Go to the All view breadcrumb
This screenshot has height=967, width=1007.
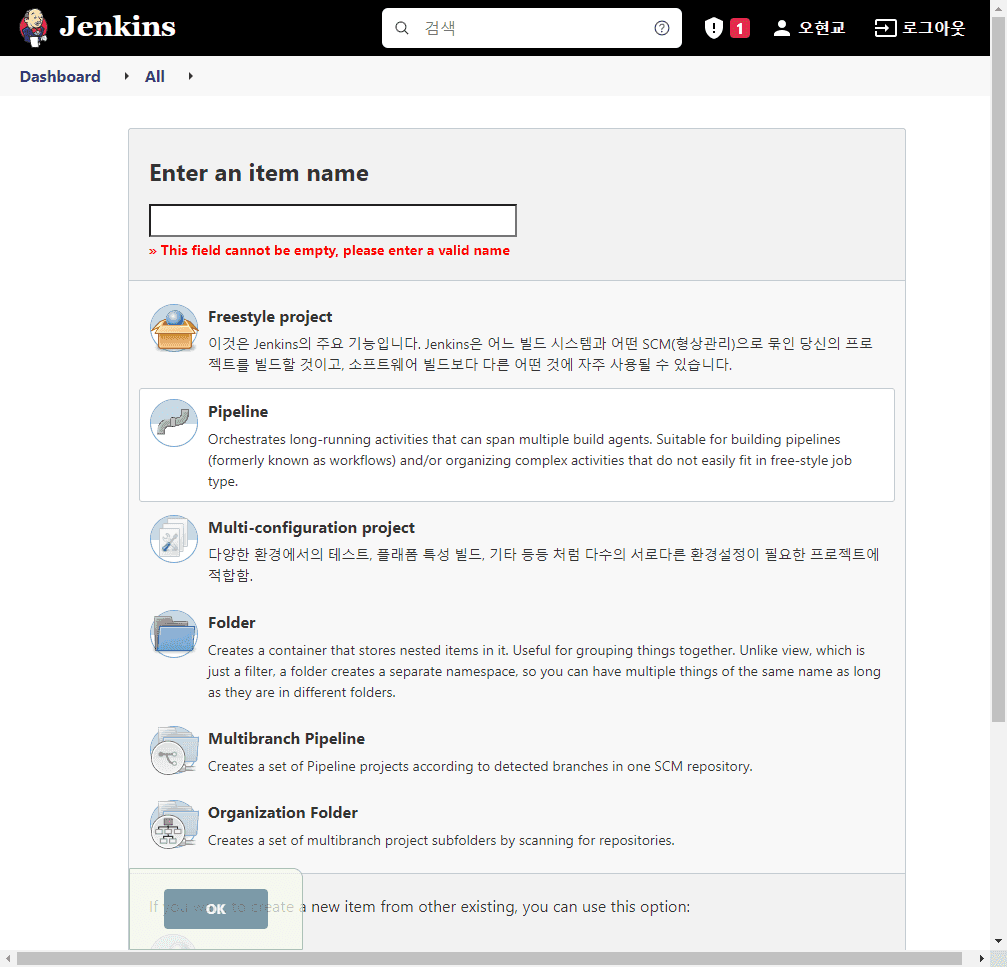point(154,76)
